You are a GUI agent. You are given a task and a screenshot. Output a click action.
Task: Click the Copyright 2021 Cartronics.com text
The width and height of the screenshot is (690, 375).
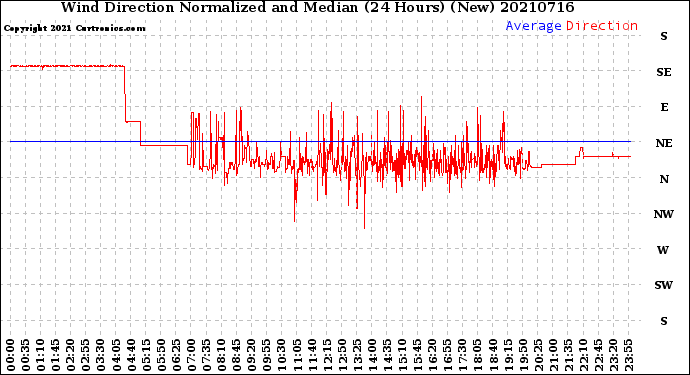click(x=74, y=28)
